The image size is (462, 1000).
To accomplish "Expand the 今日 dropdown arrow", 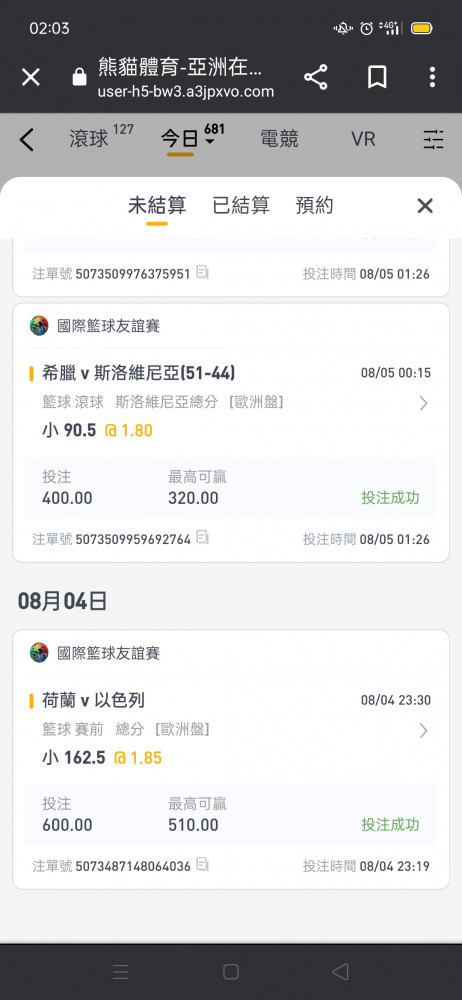I will coord(210,142).
